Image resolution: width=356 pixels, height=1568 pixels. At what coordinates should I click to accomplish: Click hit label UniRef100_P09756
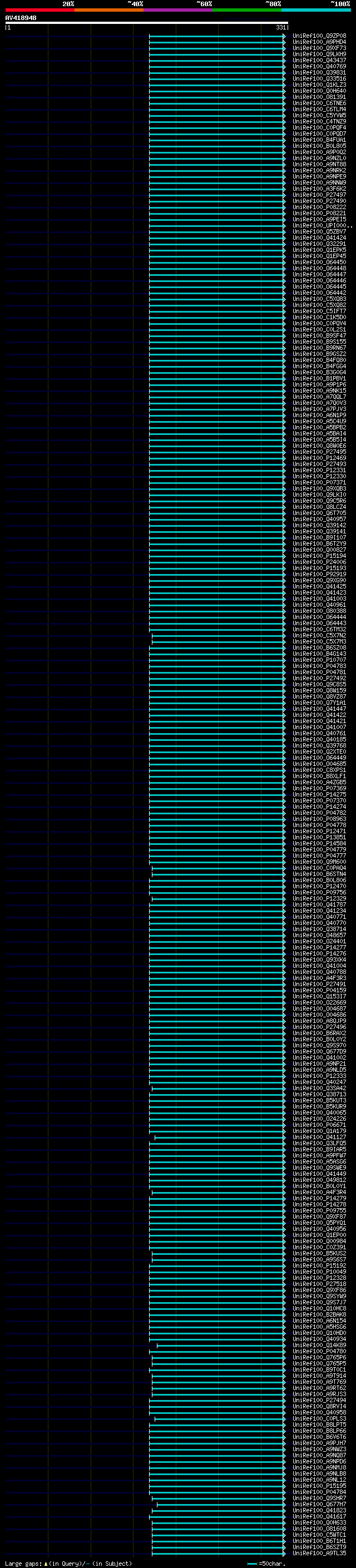(319, 892)
